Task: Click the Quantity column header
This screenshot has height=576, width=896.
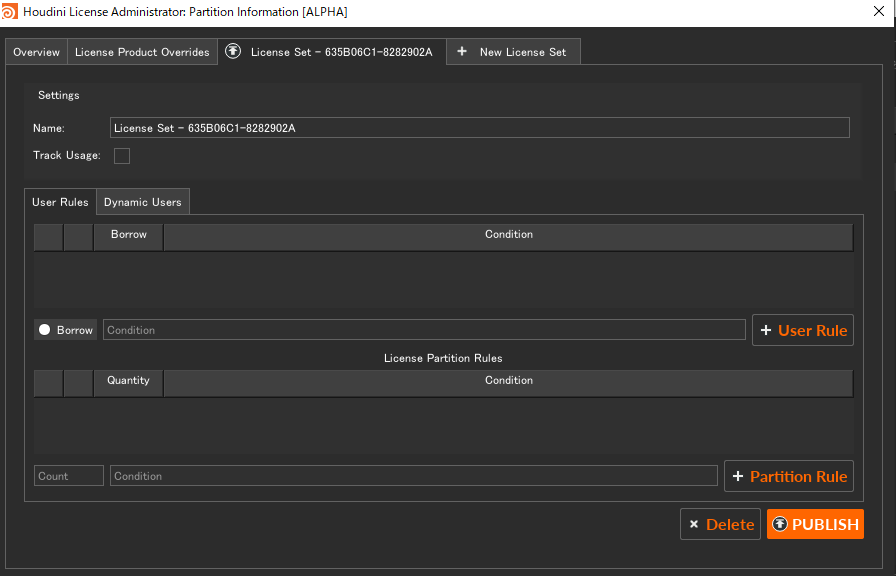Action: (x=129, y=383)
